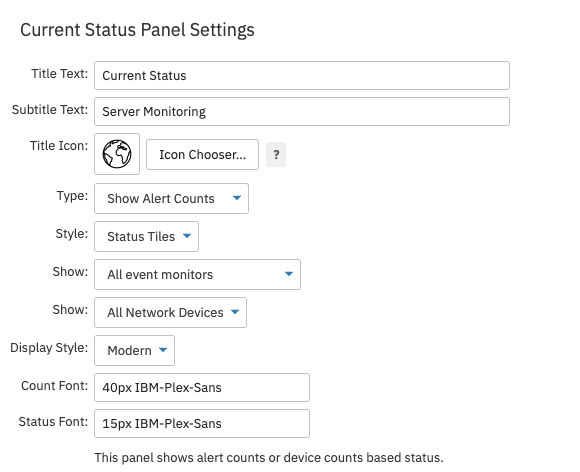The image size is (580, 472).
Task: Change the Display Style Modern dropdown
Action: pyautogui.click(x=134, y=350)
